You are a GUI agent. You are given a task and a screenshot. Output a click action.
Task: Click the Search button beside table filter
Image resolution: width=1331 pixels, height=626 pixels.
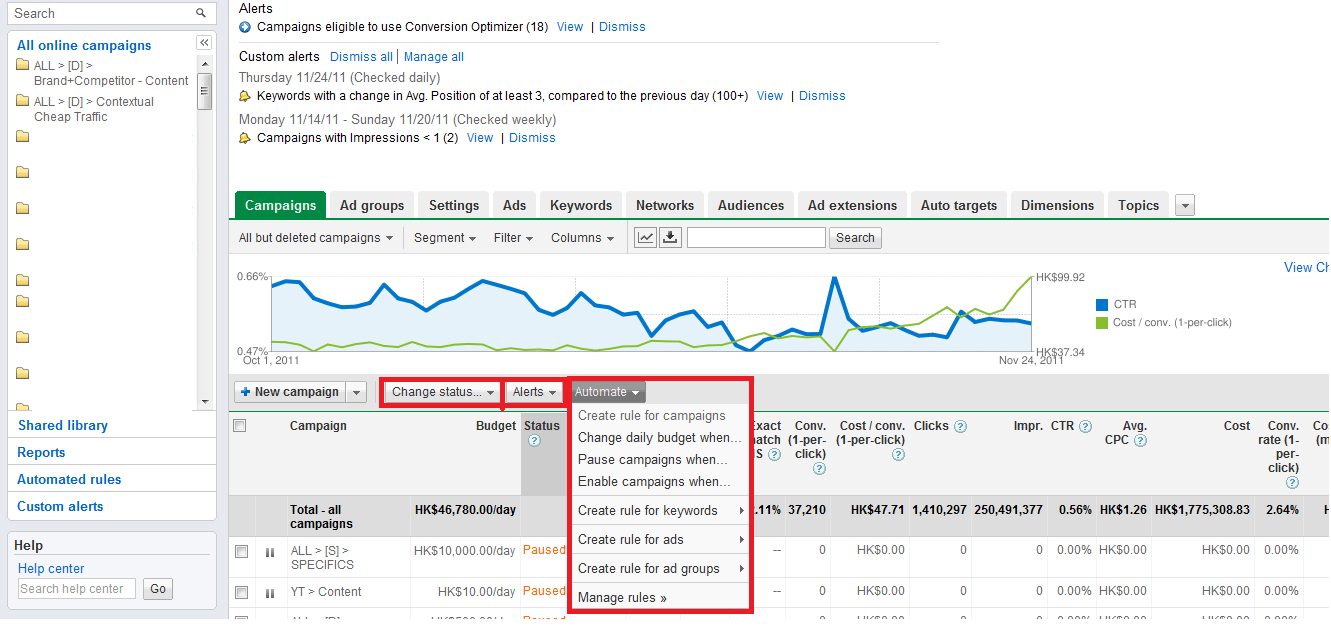click(855, 238)
